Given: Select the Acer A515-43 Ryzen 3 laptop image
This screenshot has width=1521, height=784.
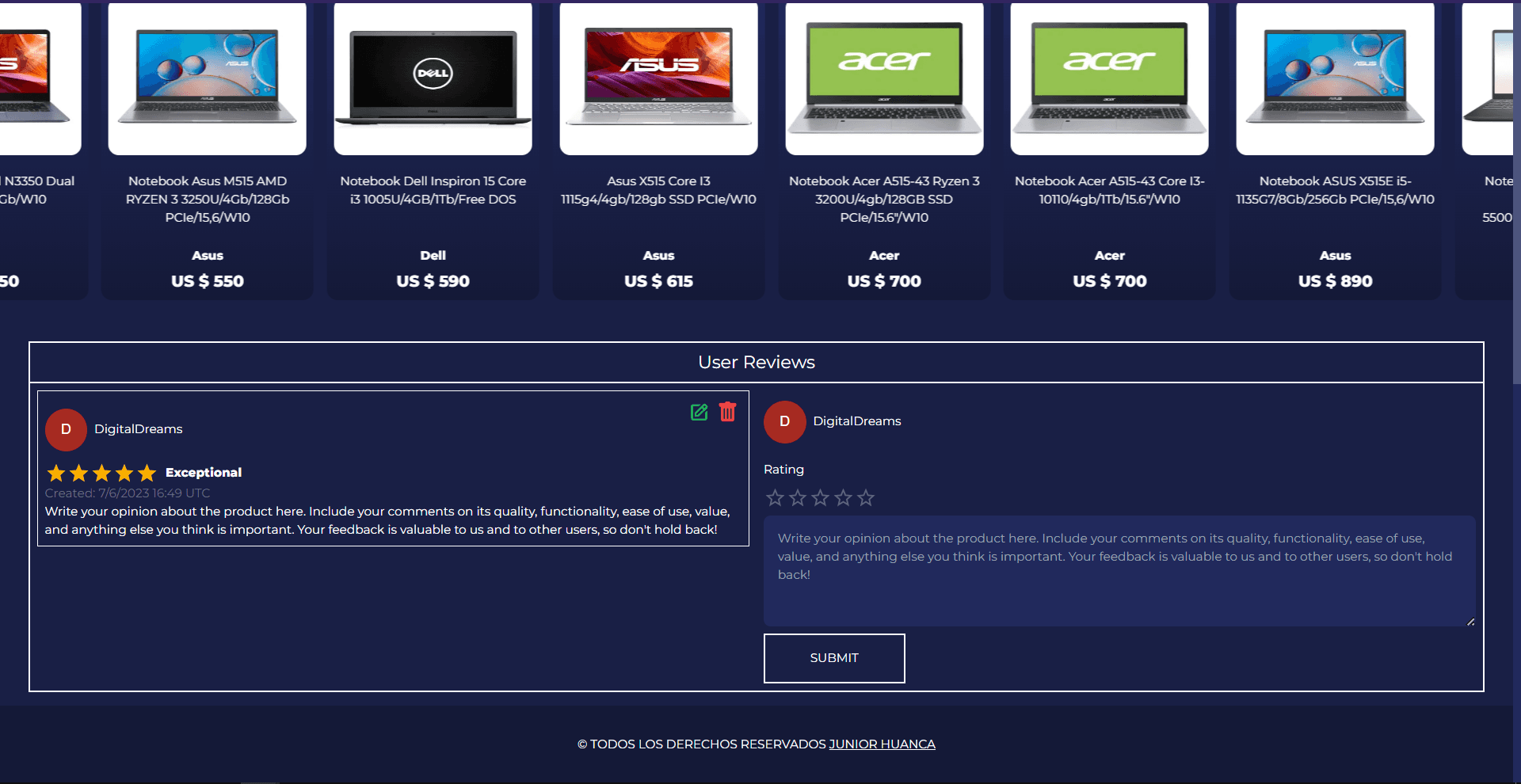Looking at the screenshot, I should 884,78.
